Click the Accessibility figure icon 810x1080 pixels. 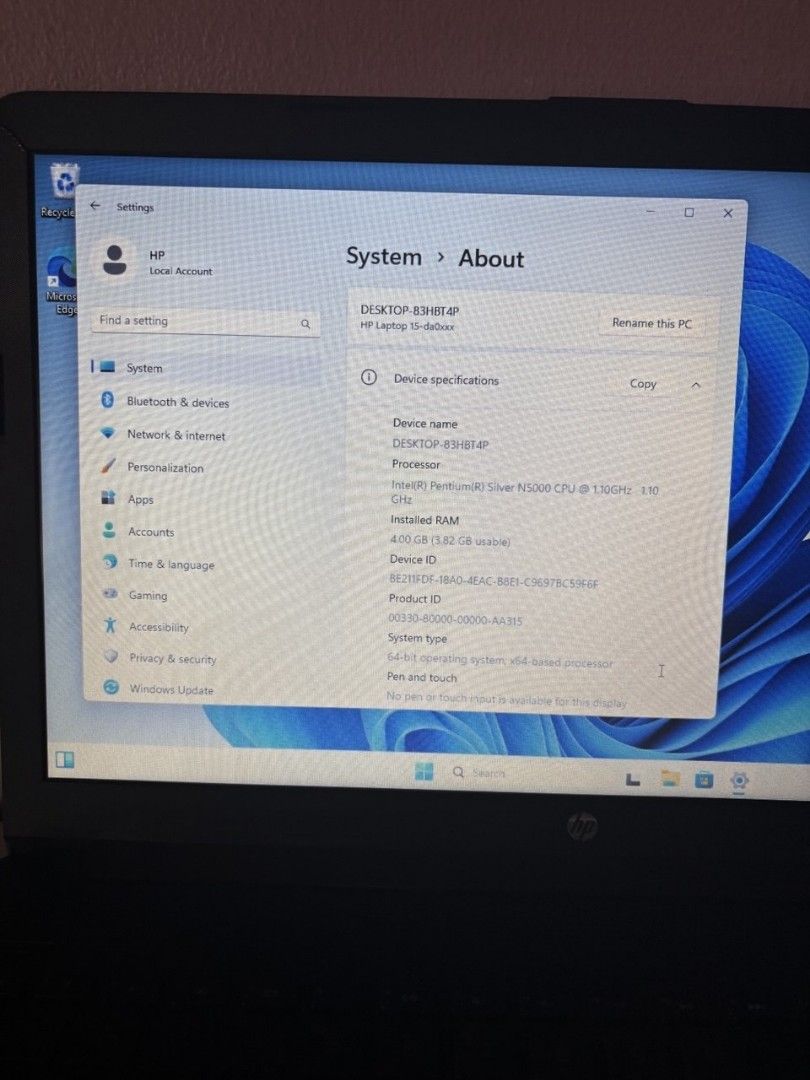point(110,625)
